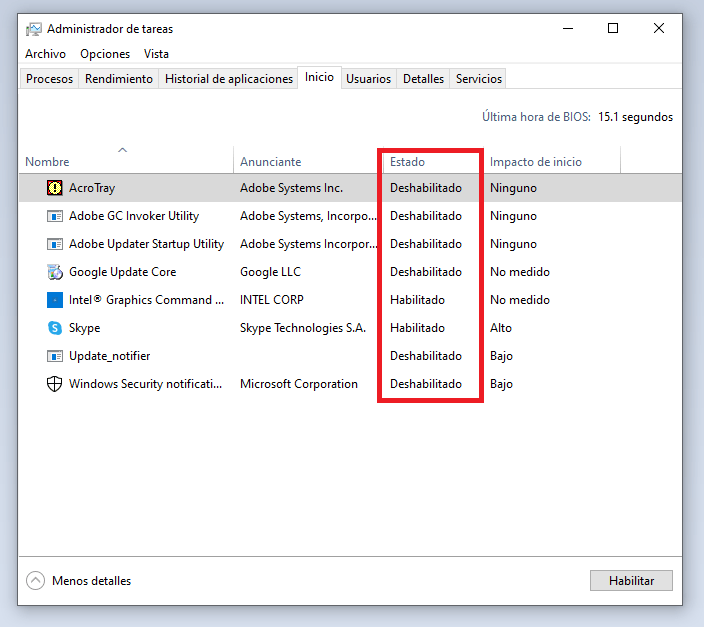Open the Opciones menu
The image size is (704, 627).
(105, 54)
